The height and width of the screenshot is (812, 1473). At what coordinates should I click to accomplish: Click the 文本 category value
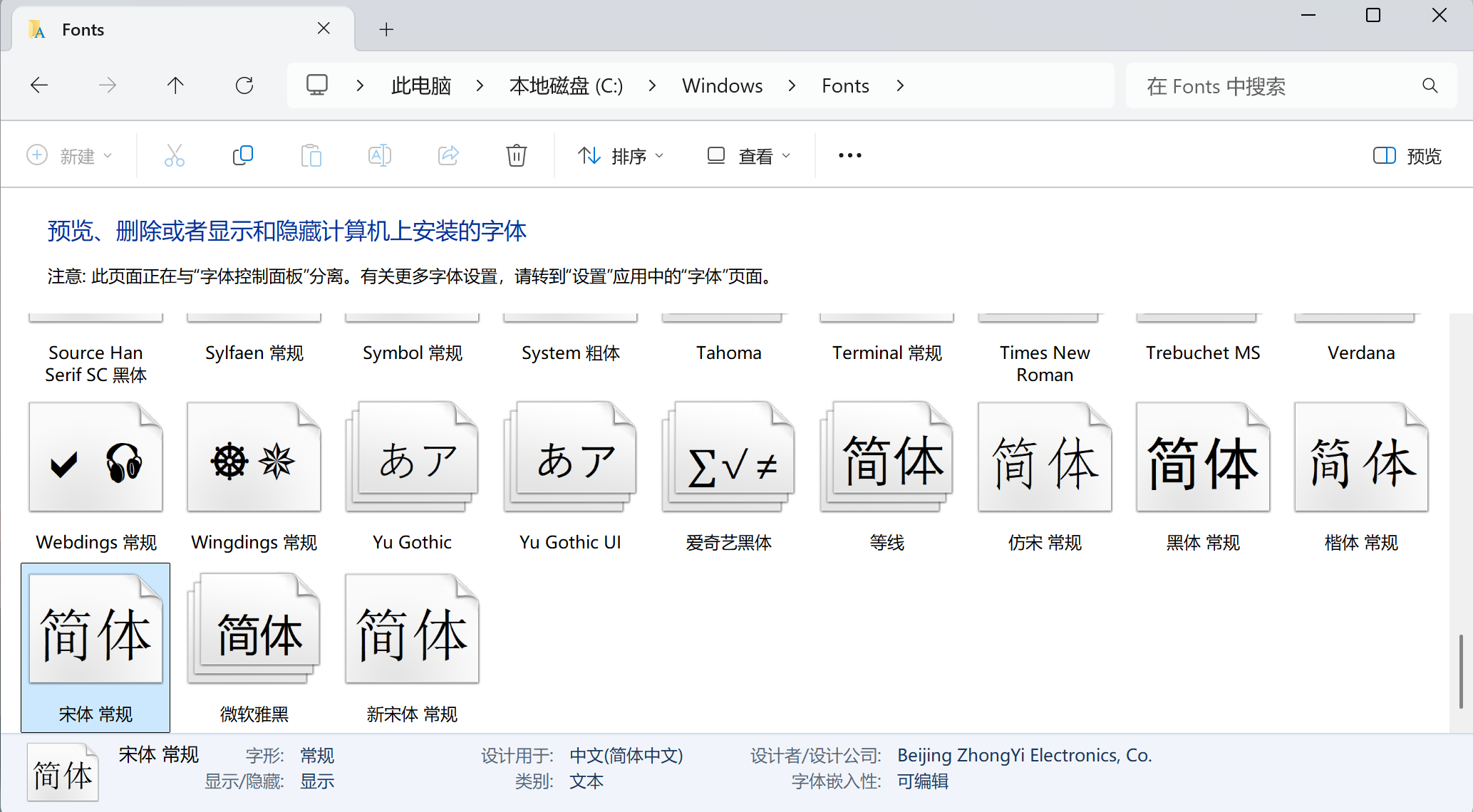(x=586, y=781)
